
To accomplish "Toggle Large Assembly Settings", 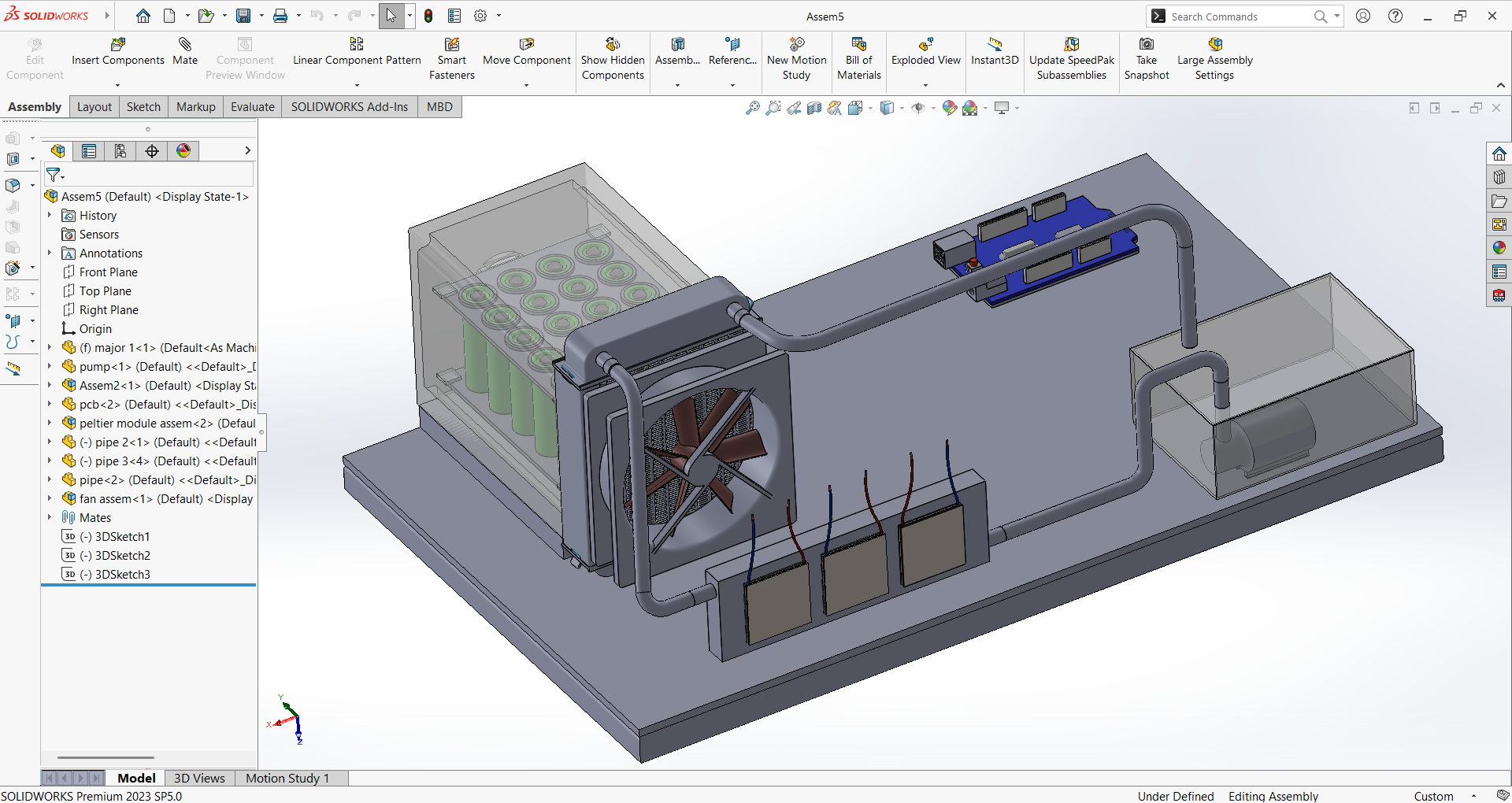I will [x=1214, y=45].
